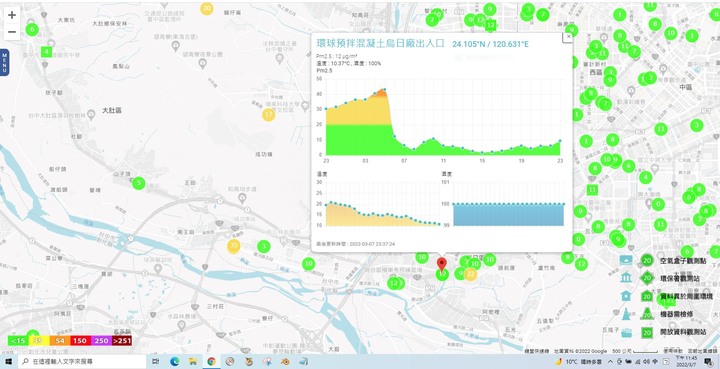Click the blue humidity chart area
This screenshot has height=369, width=720.
[508, 215]
